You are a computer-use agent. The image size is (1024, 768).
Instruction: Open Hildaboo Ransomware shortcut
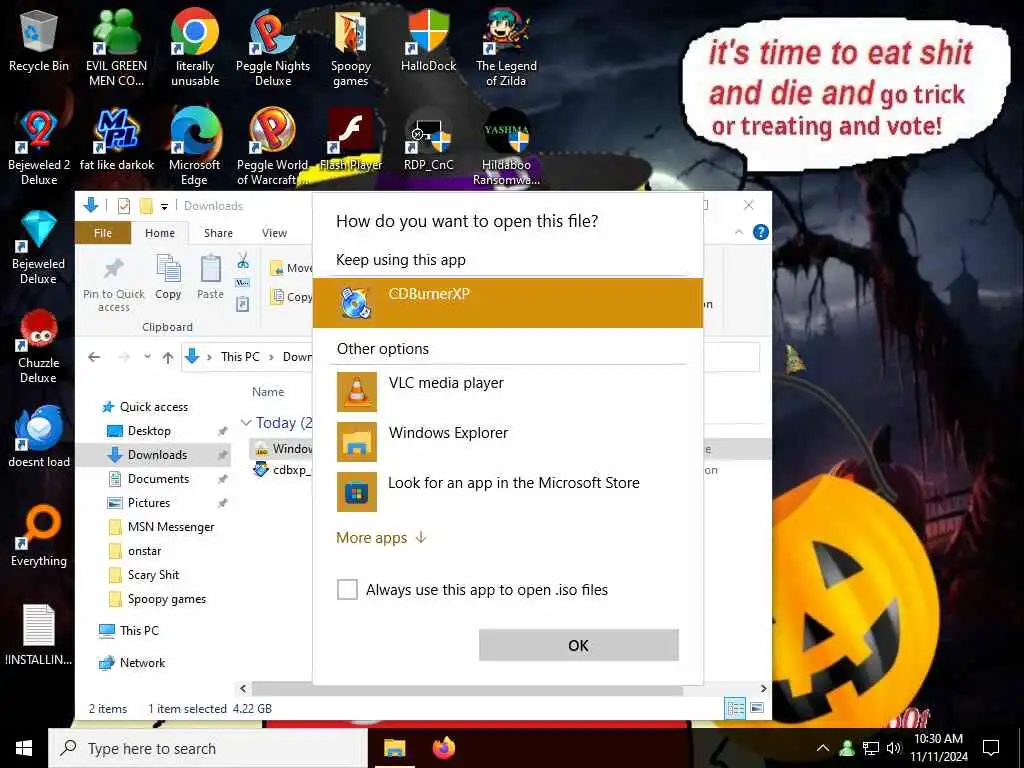click(506, 147)
